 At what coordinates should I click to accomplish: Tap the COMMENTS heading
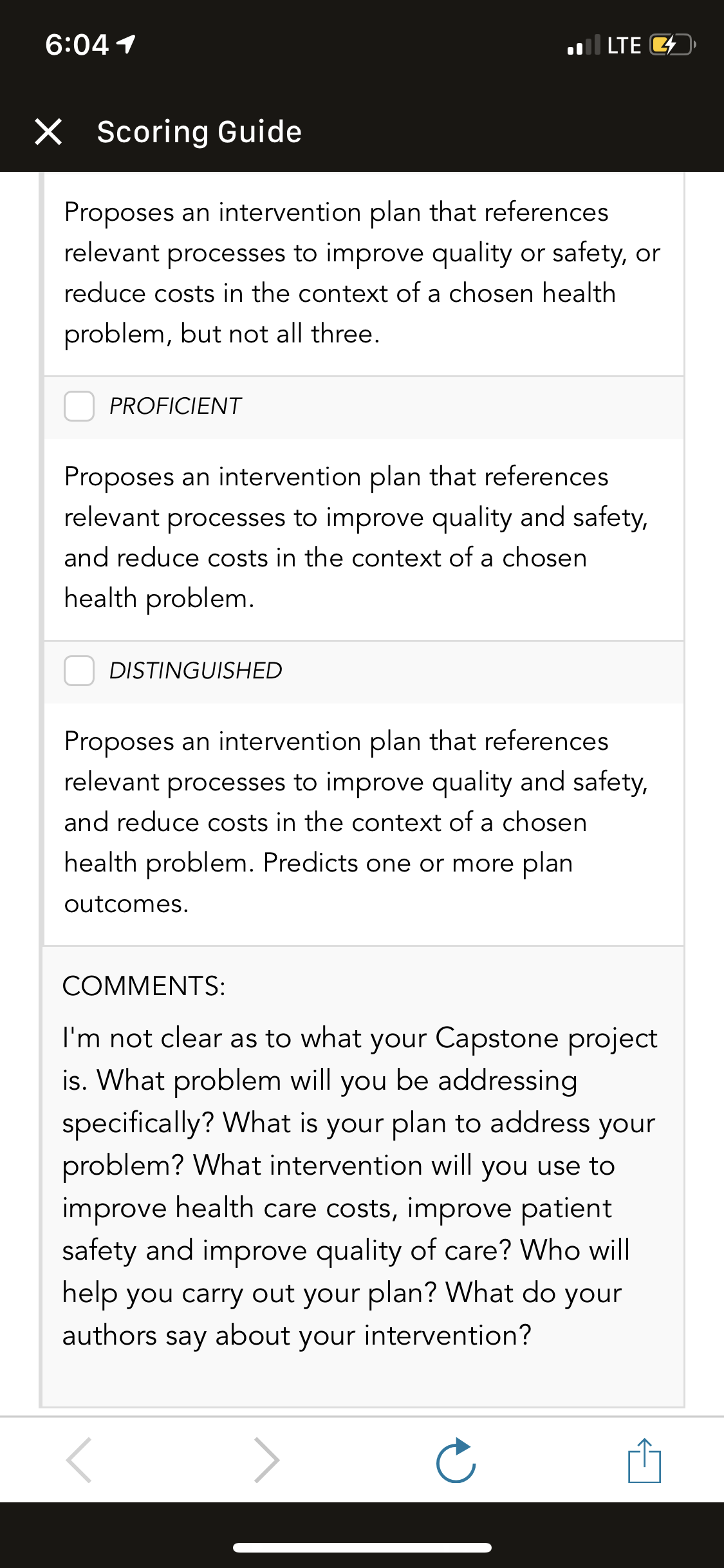[144, 986]
